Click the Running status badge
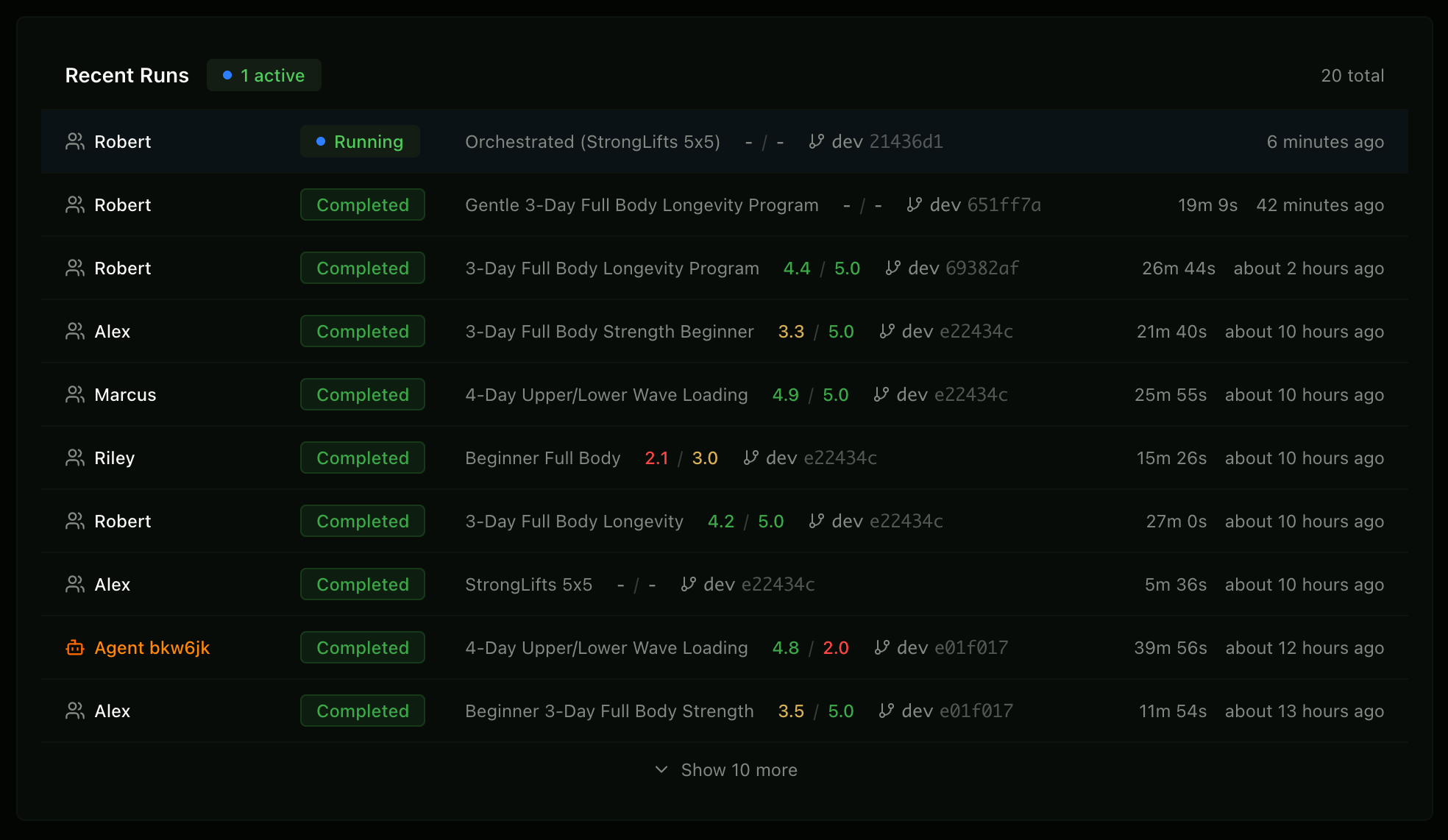 tap(360, 141)
